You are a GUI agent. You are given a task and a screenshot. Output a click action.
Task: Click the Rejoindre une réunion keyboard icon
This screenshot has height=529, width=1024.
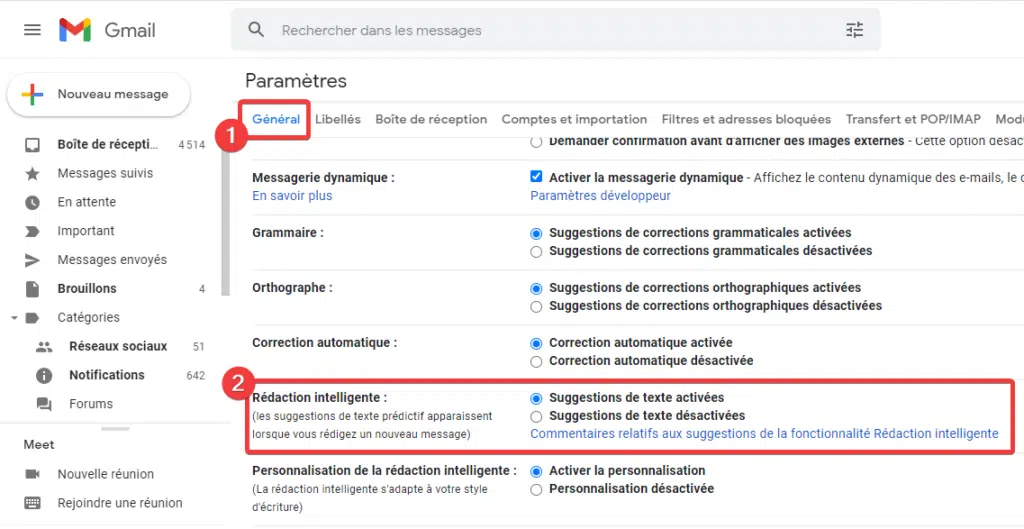tap(32, 503)
